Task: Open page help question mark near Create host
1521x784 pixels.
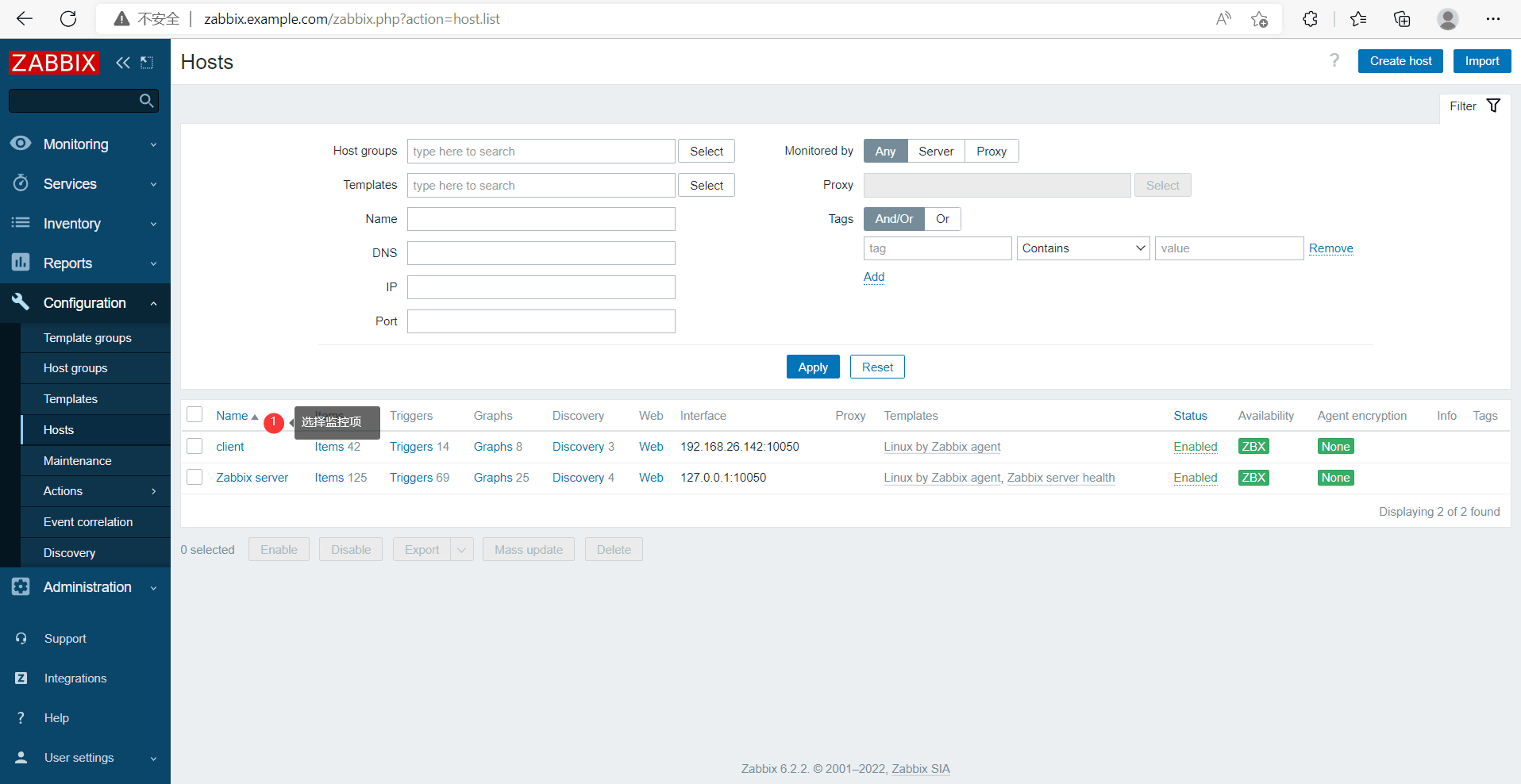Action: pyautogui.click(x=1334, y=61)
